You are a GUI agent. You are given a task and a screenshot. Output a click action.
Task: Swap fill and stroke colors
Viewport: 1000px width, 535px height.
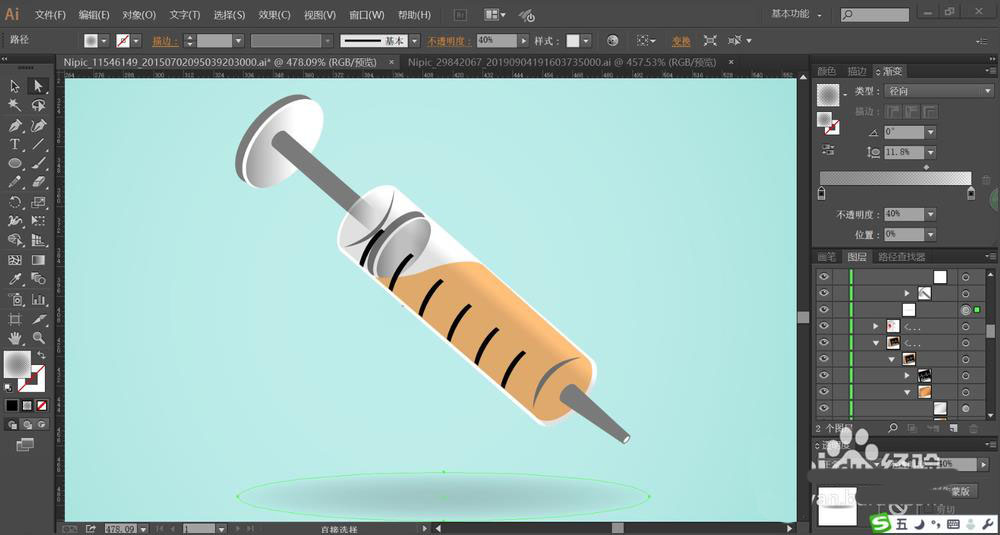pyautogui.click(x=41, y=355)
